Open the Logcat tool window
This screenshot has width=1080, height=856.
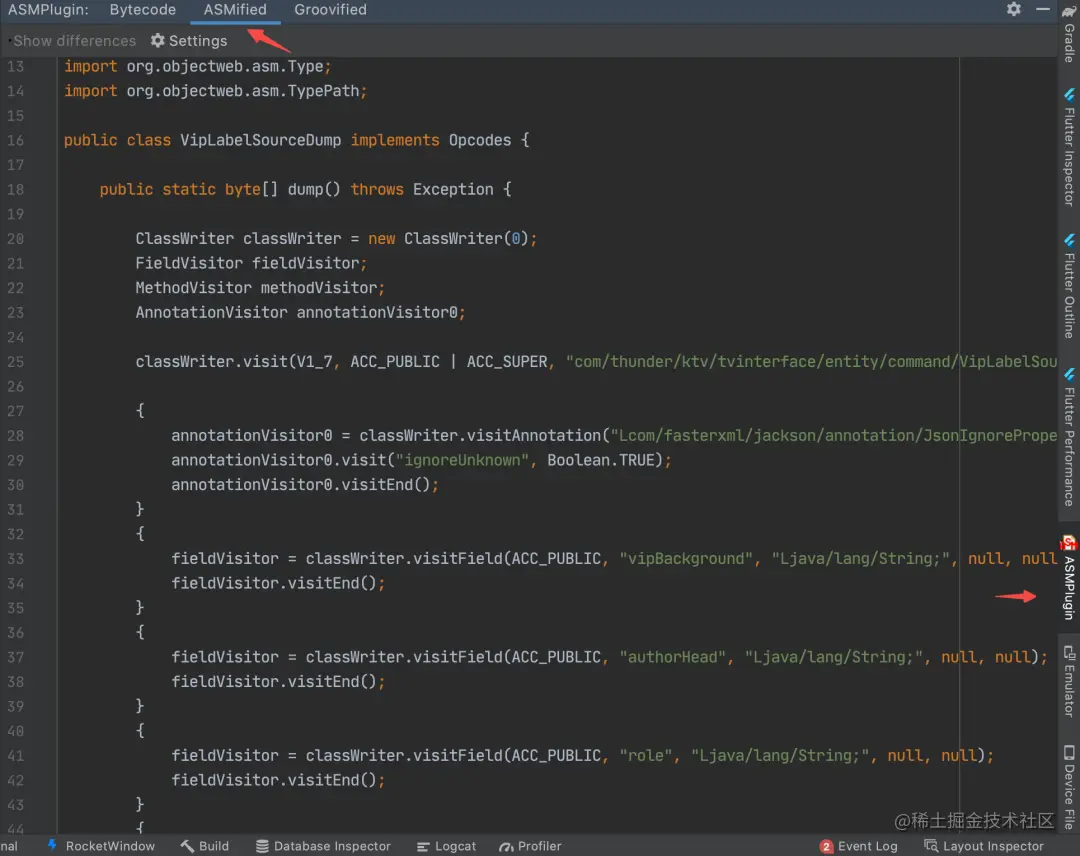446,846
